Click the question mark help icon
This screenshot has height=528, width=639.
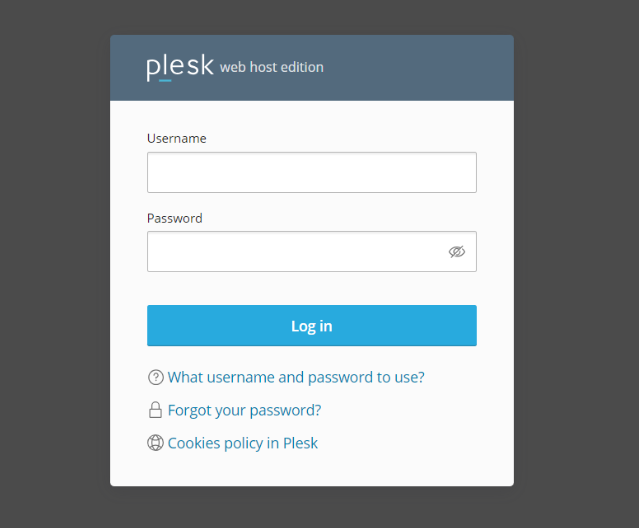[155, 377]
